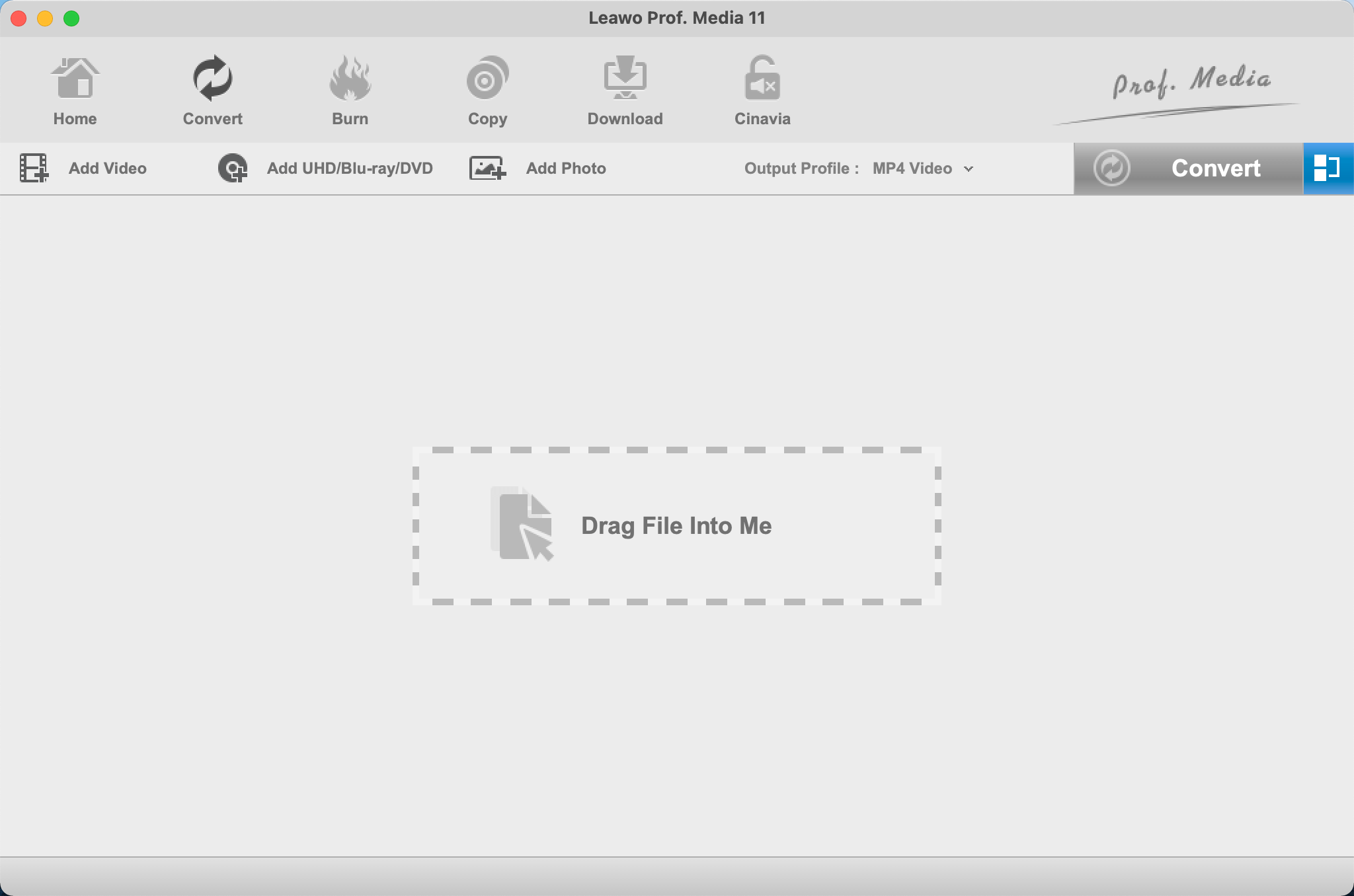Screen dimensions: 1354x896
Task: Open the Copy disc icon
Action: click(487, 78)
